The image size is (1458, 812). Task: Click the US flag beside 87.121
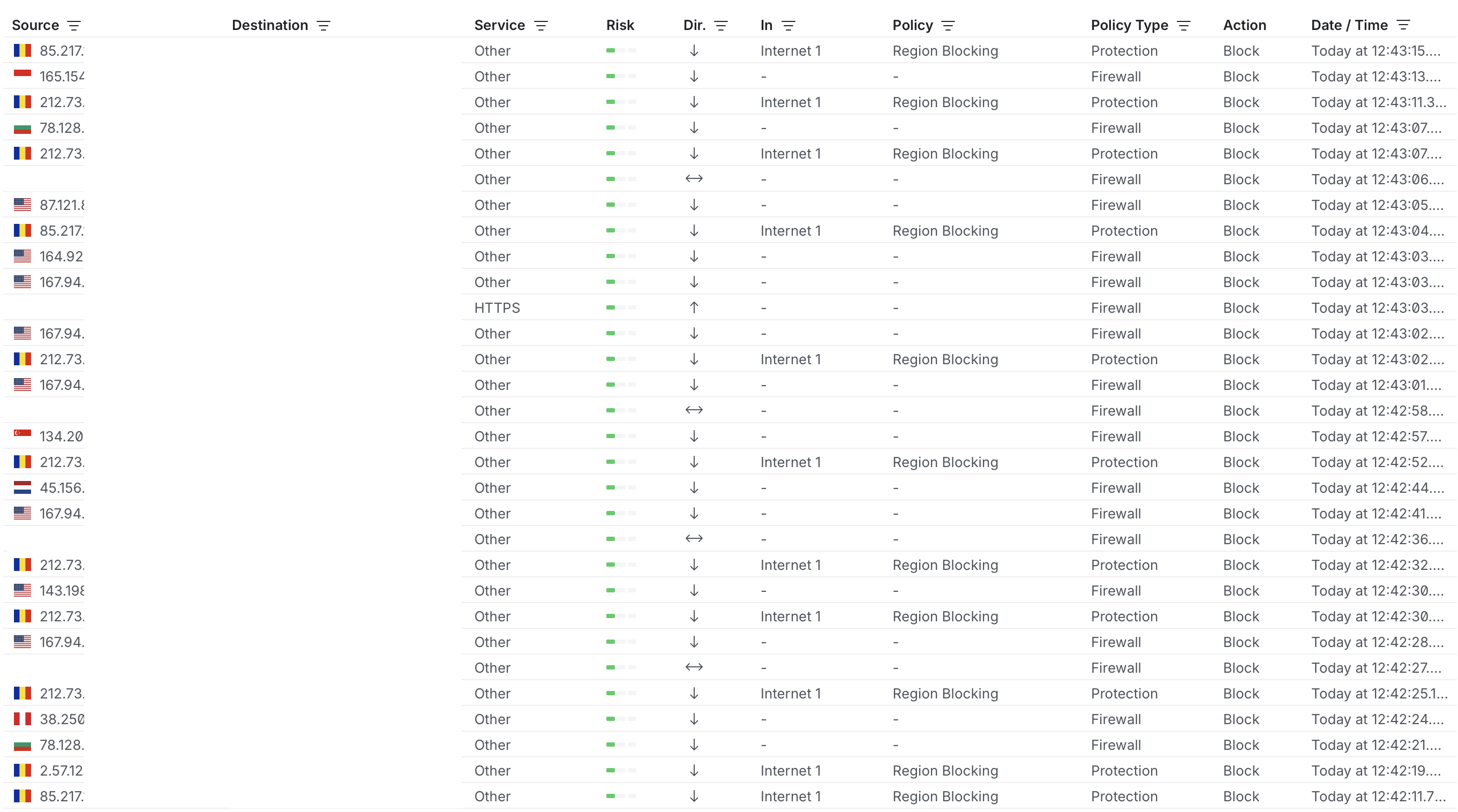(x=21, y=204)
